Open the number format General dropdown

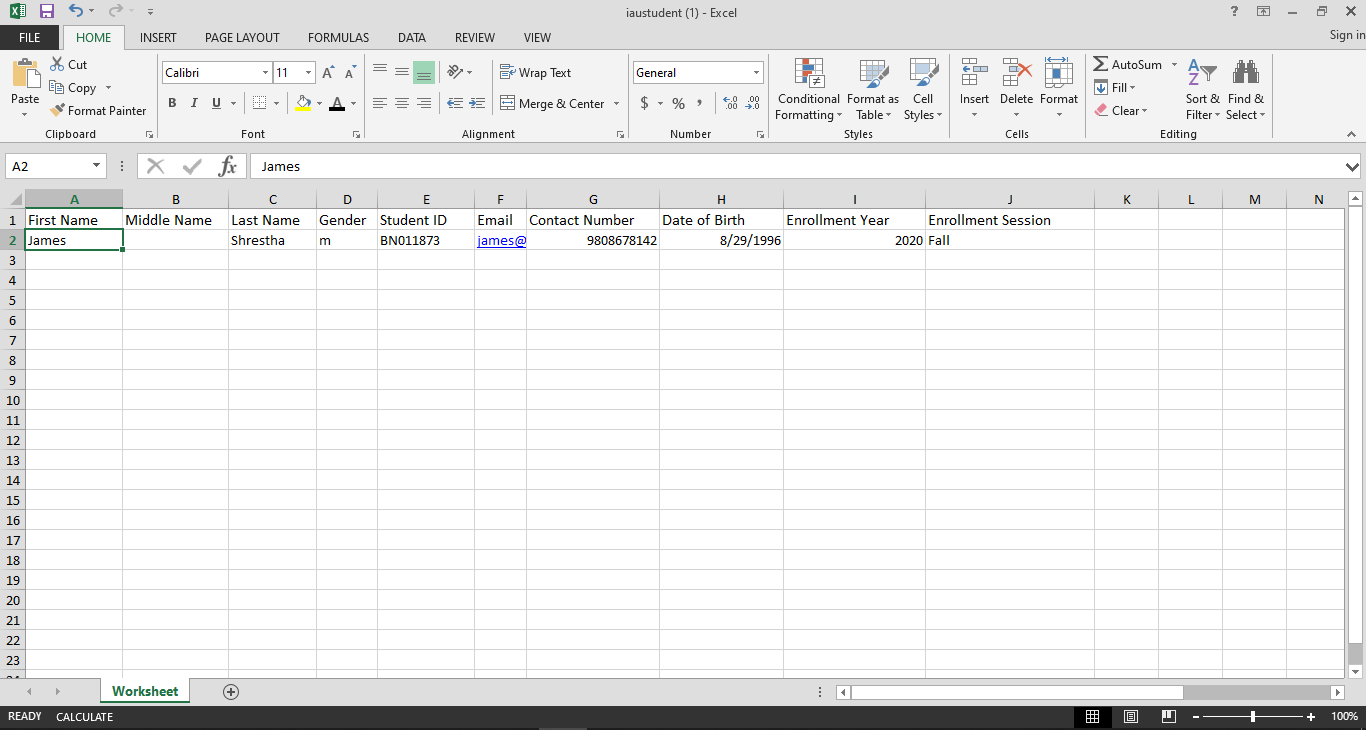[756, 73]
